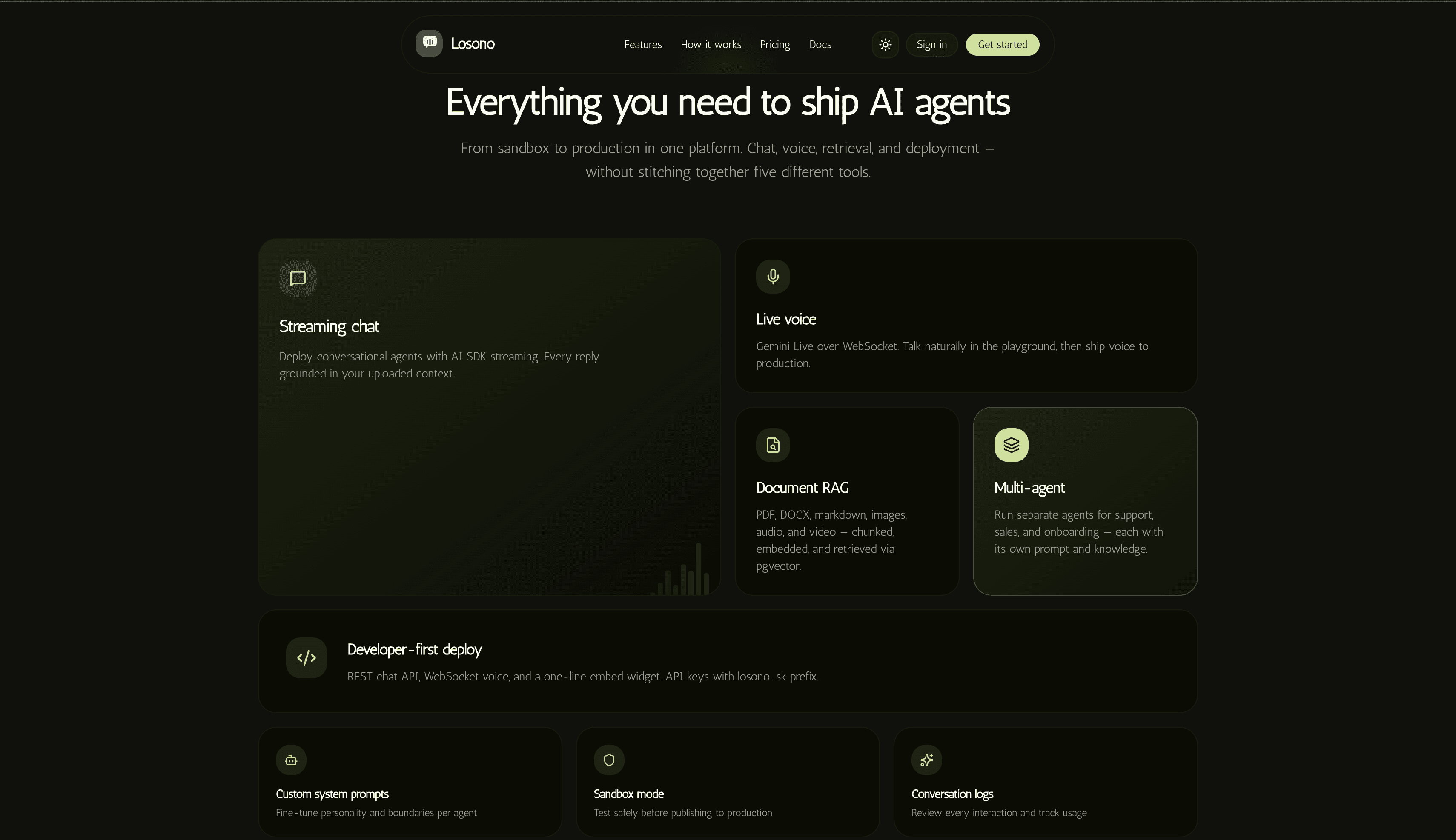Click the Losono brand name
This screenshot has width=1456, height=840.
pyautogui.click(x=473, y=44)
